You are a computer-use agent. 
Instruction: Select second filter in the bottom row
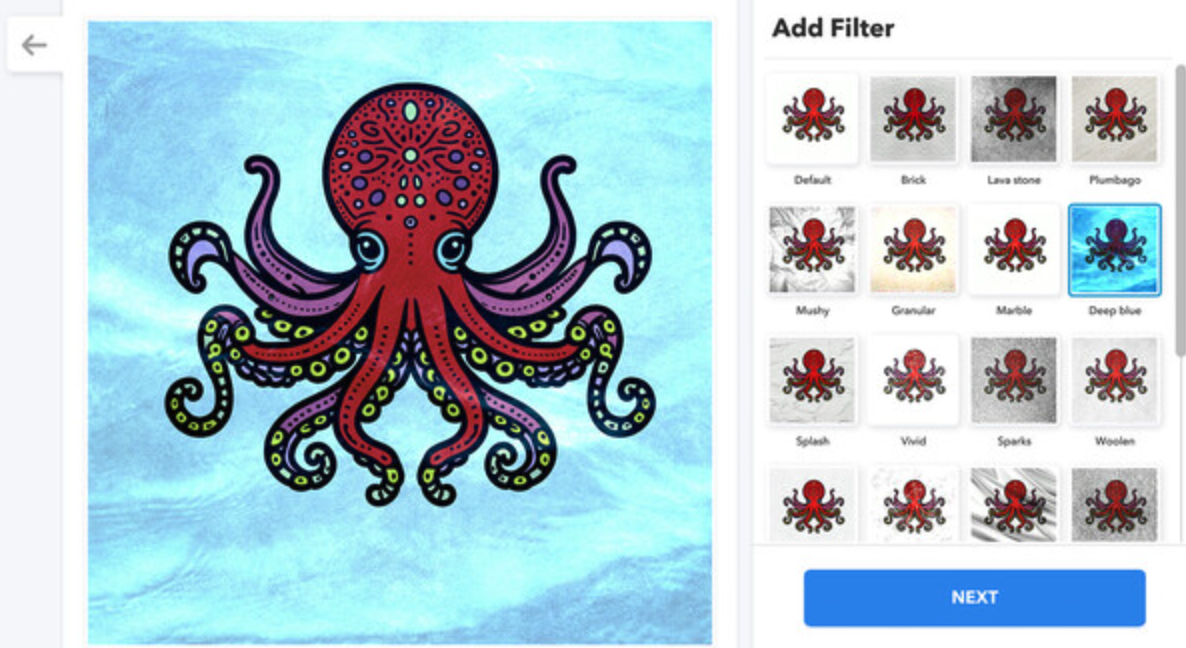coord(913,504)
